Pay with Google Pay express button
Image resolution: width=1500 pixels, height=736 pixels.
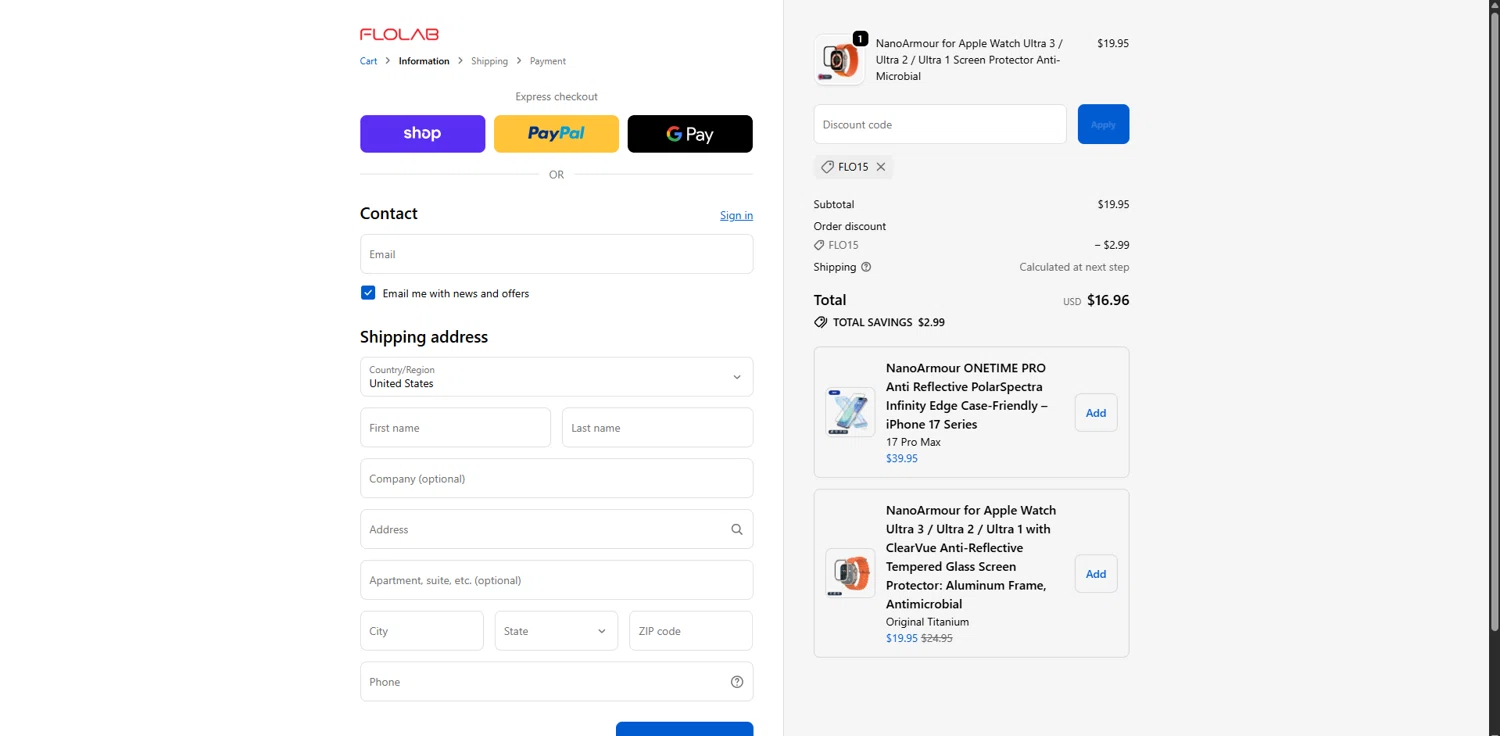[x=690, y=134]
